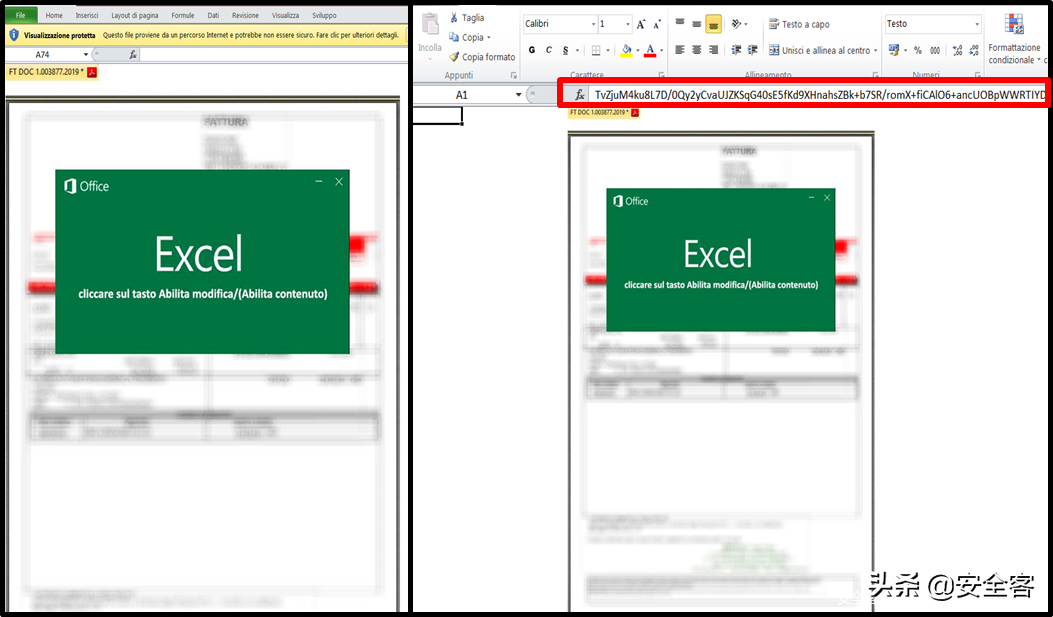The height and width of the screenshot is (617, 1053).
Task: Open Formattazione condizionale icon
Action: 1014,24
